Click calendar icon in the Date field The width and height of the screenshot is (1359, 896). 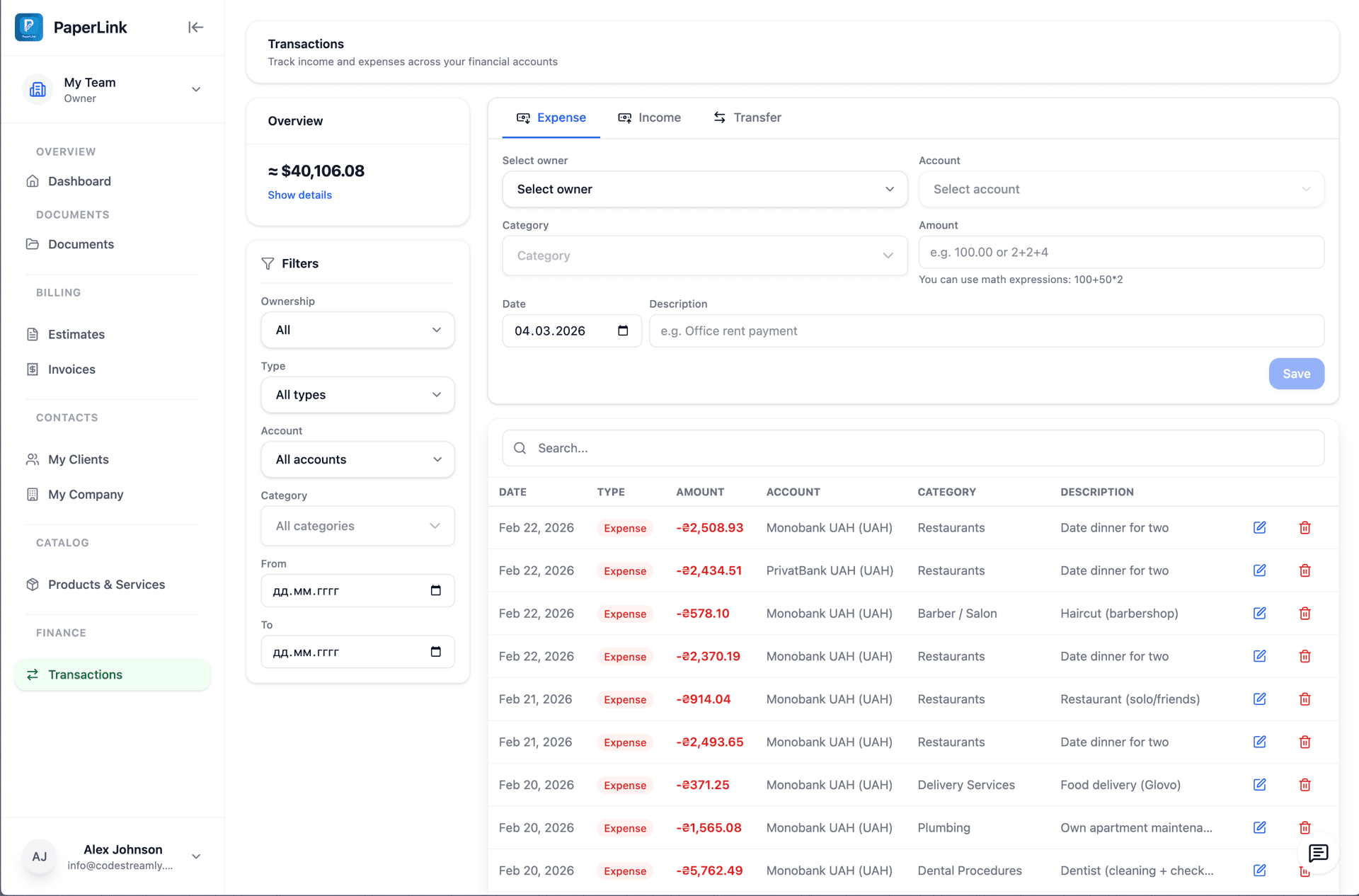tap(623, 331)
